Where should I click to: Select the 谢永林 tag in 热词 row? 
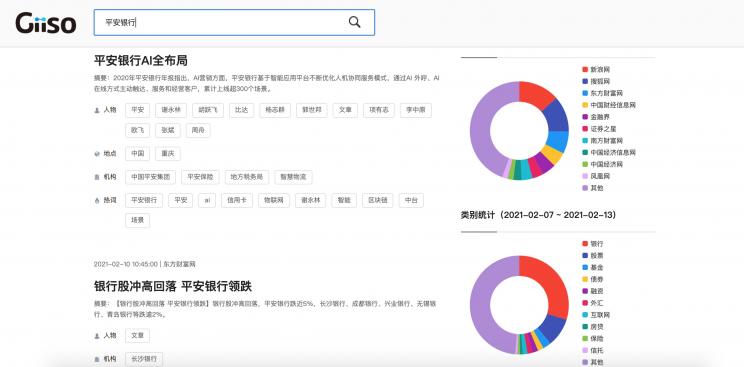tap(310, 200)
